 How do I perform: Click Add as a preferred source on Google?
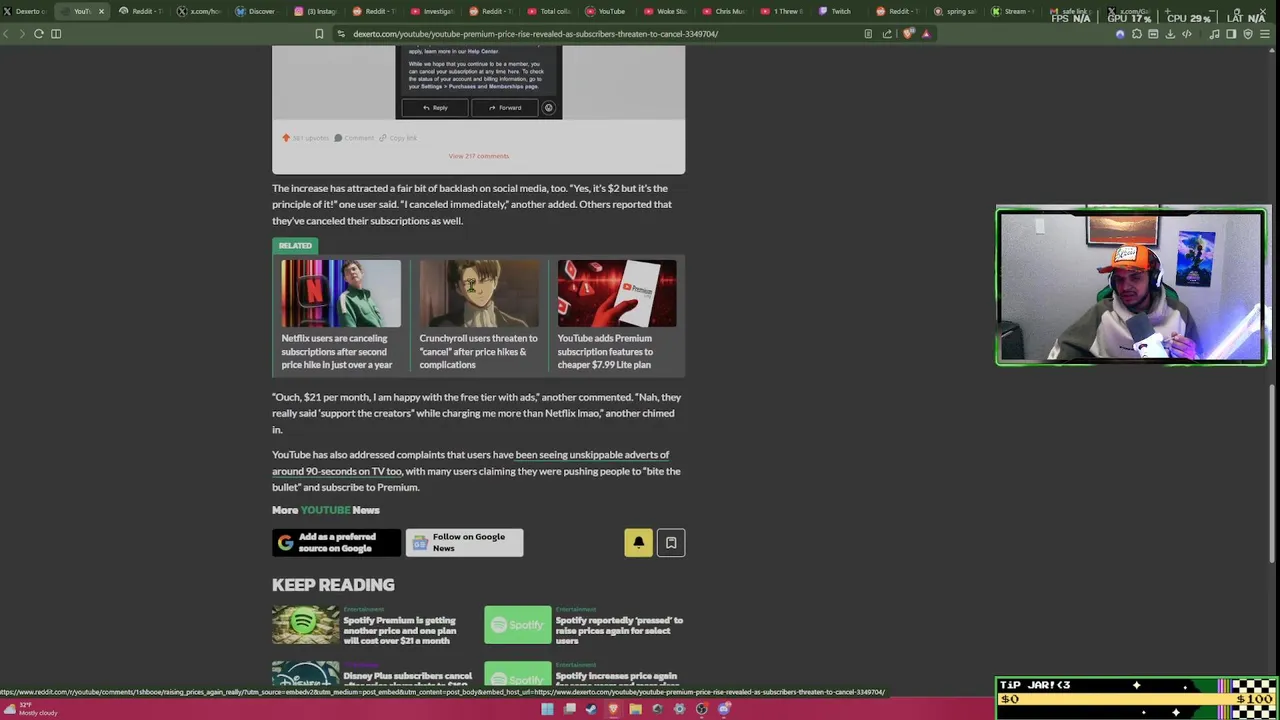click(336, 543)
